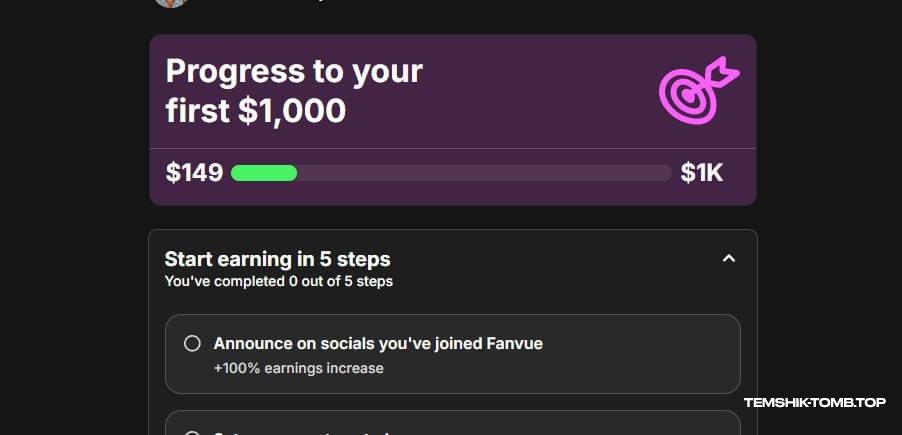Click the $1K goal label

coord(701,173)
